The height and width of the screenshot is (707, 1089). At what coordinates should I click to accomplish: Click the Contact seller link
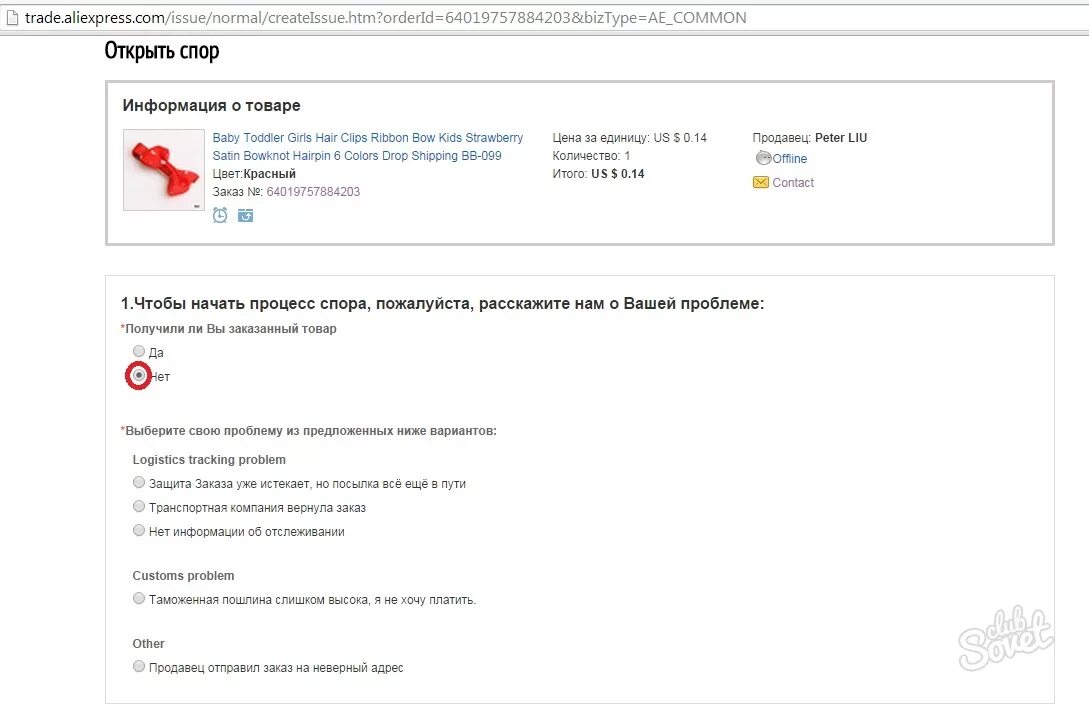coord(793,183)
